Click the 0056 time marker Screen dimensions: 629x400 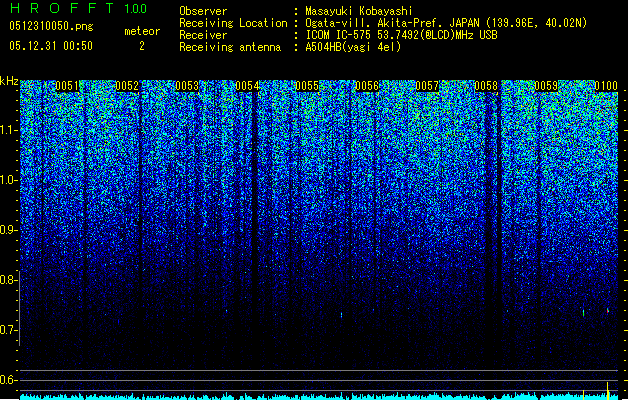[367, 86]
